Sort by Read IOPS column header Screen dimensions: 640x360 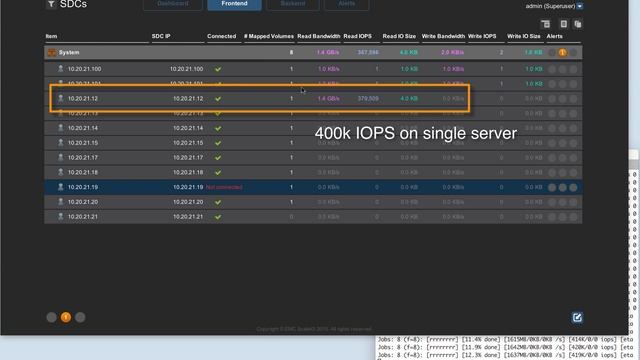click(358, 36)
